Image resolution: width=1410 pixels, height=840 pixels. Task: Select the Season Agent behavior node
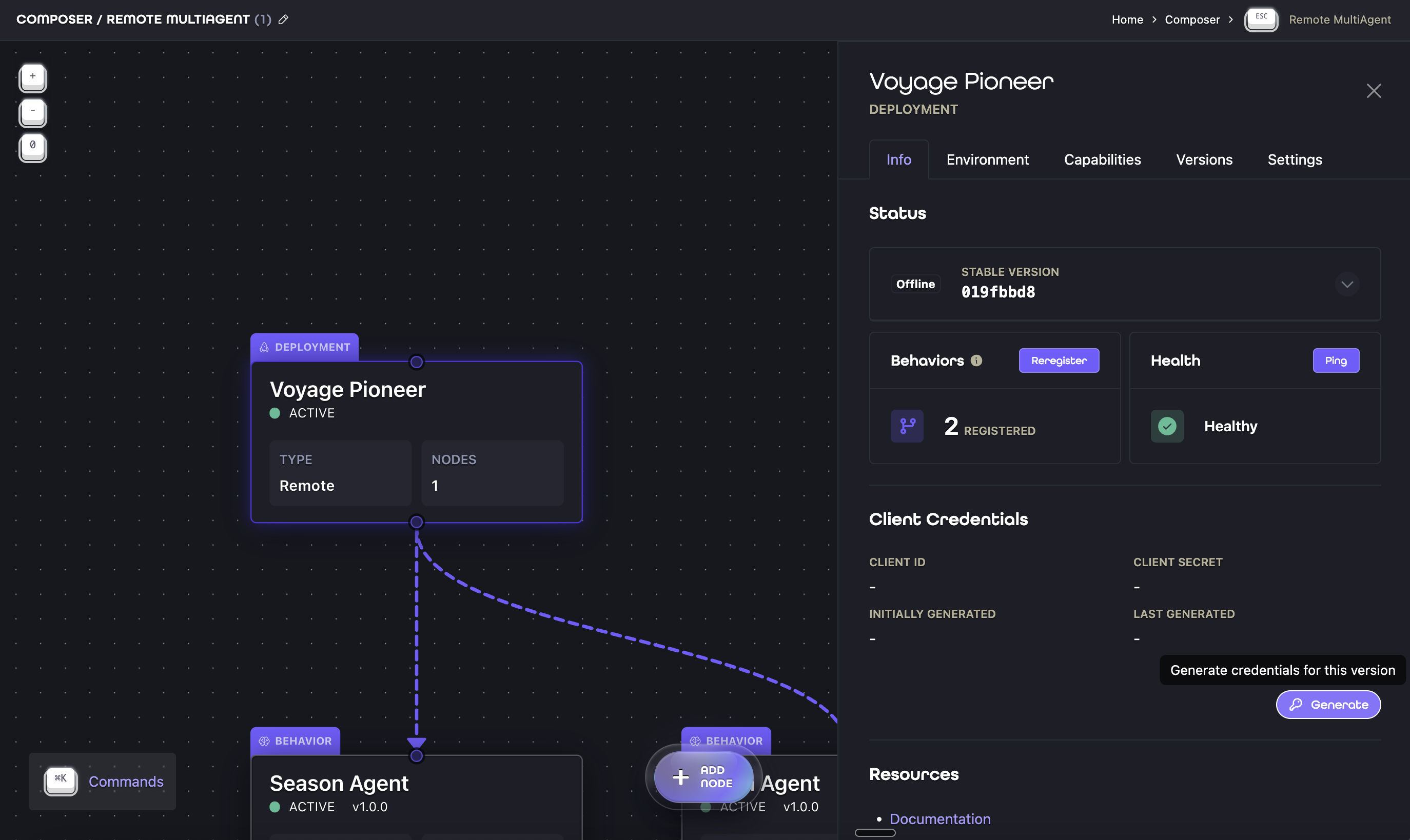pyautogui.click(x=416, y=797)
